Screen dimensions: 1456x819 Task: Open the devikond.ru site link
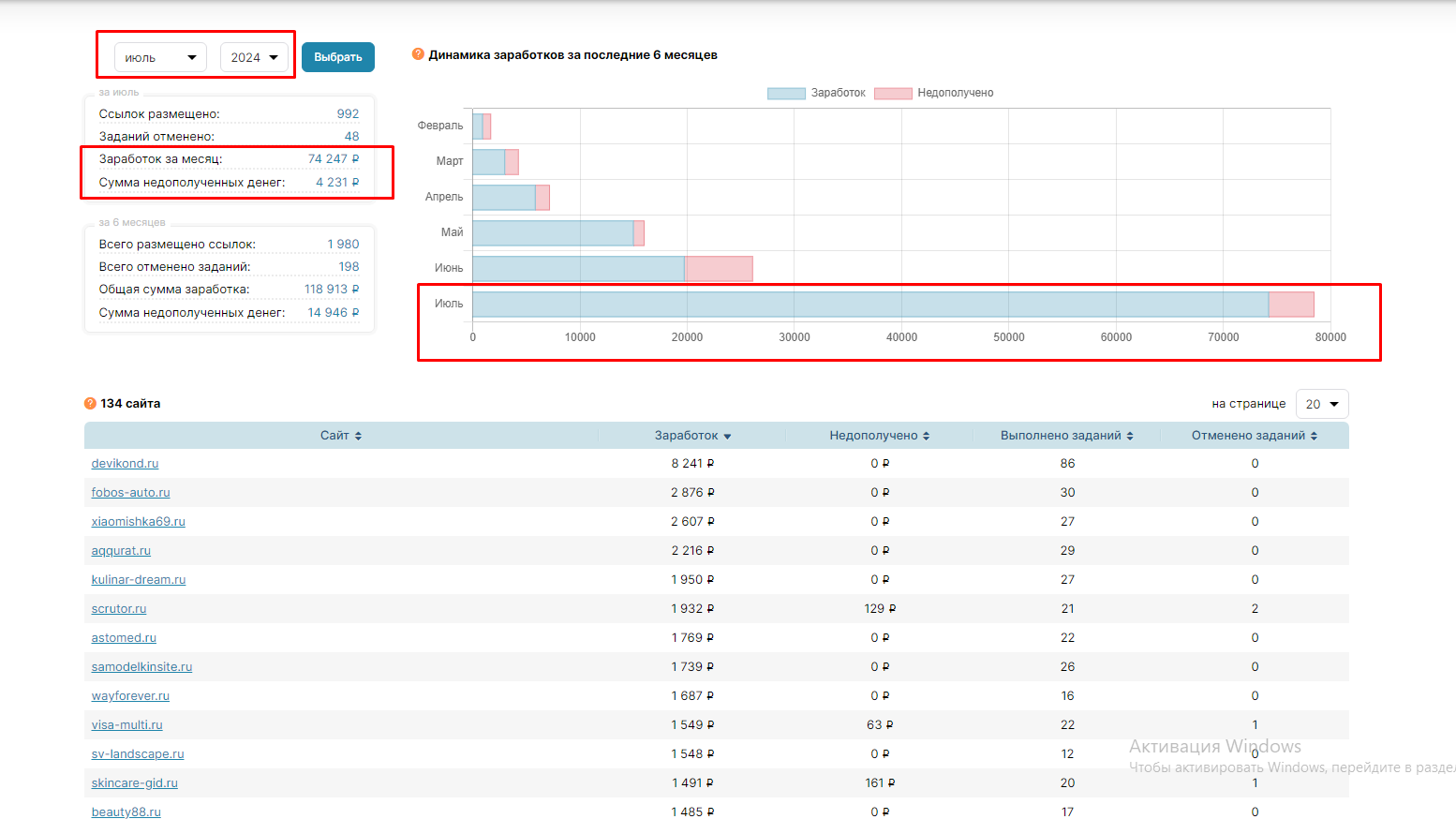[125, 463]
